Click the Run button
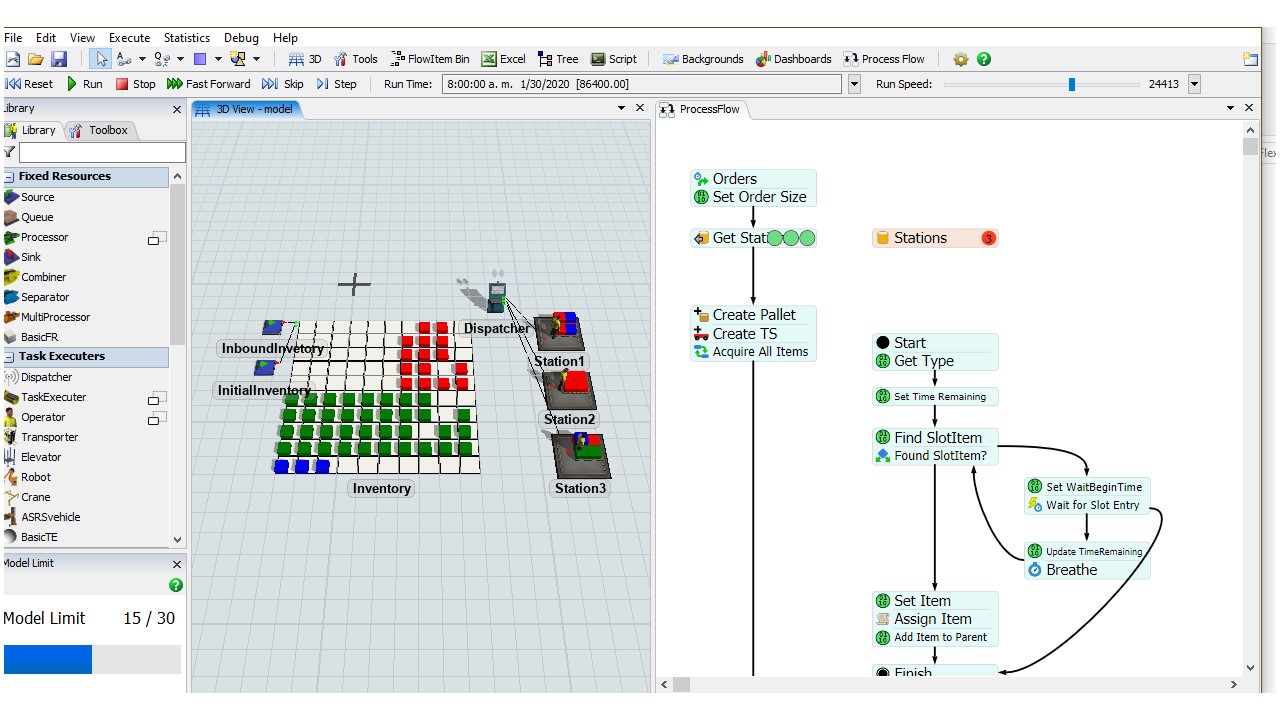Screen dimensions: 1280x720 pyautogui.click(x=85, y=84)
